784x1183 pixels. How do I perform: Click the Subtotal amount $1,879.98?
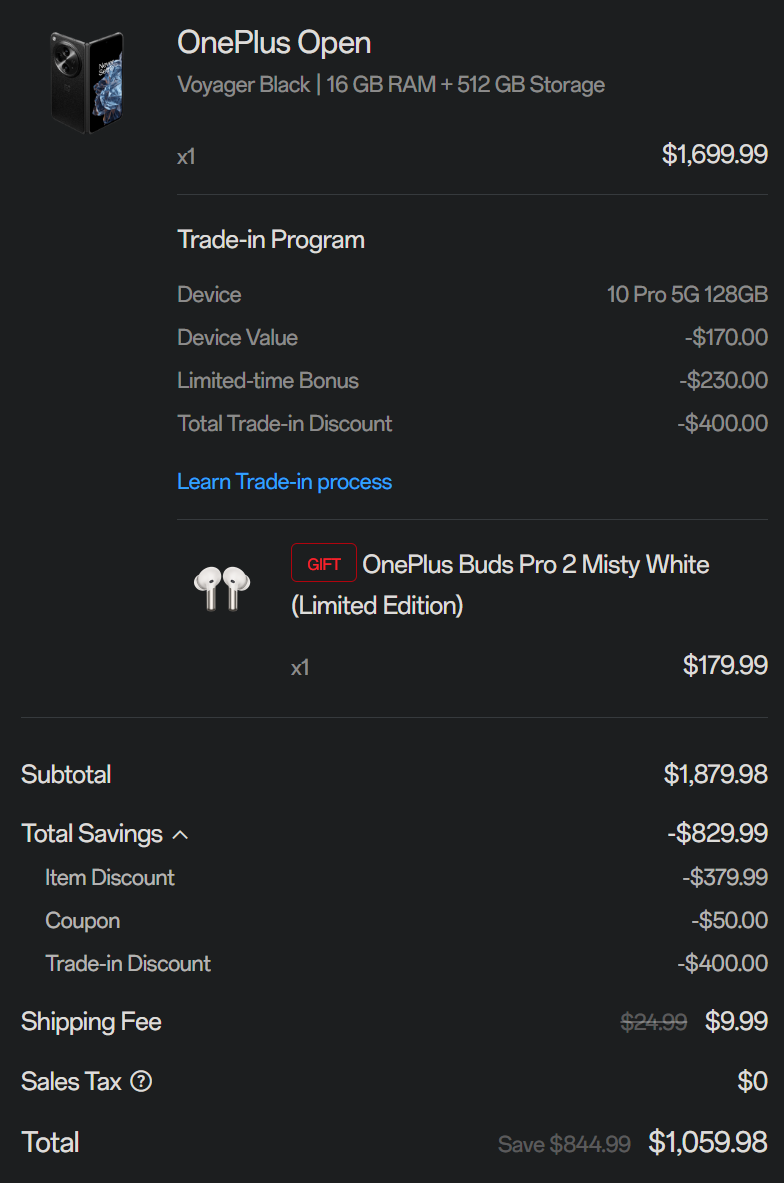715,774
